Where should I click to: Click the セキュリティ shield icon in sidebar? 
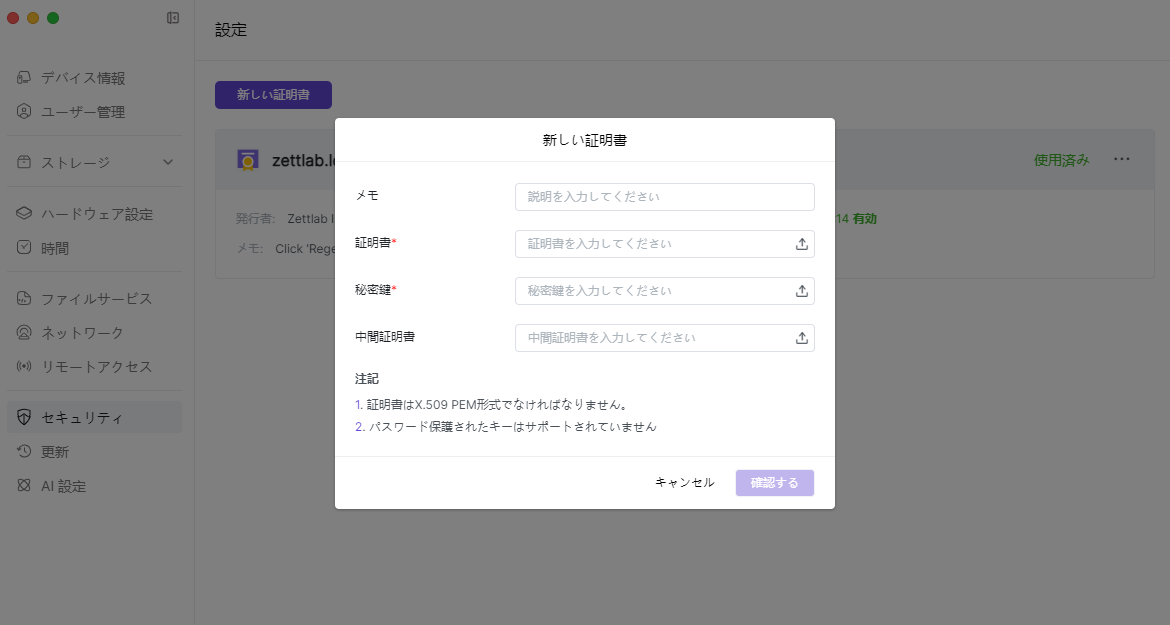(25, 418)
